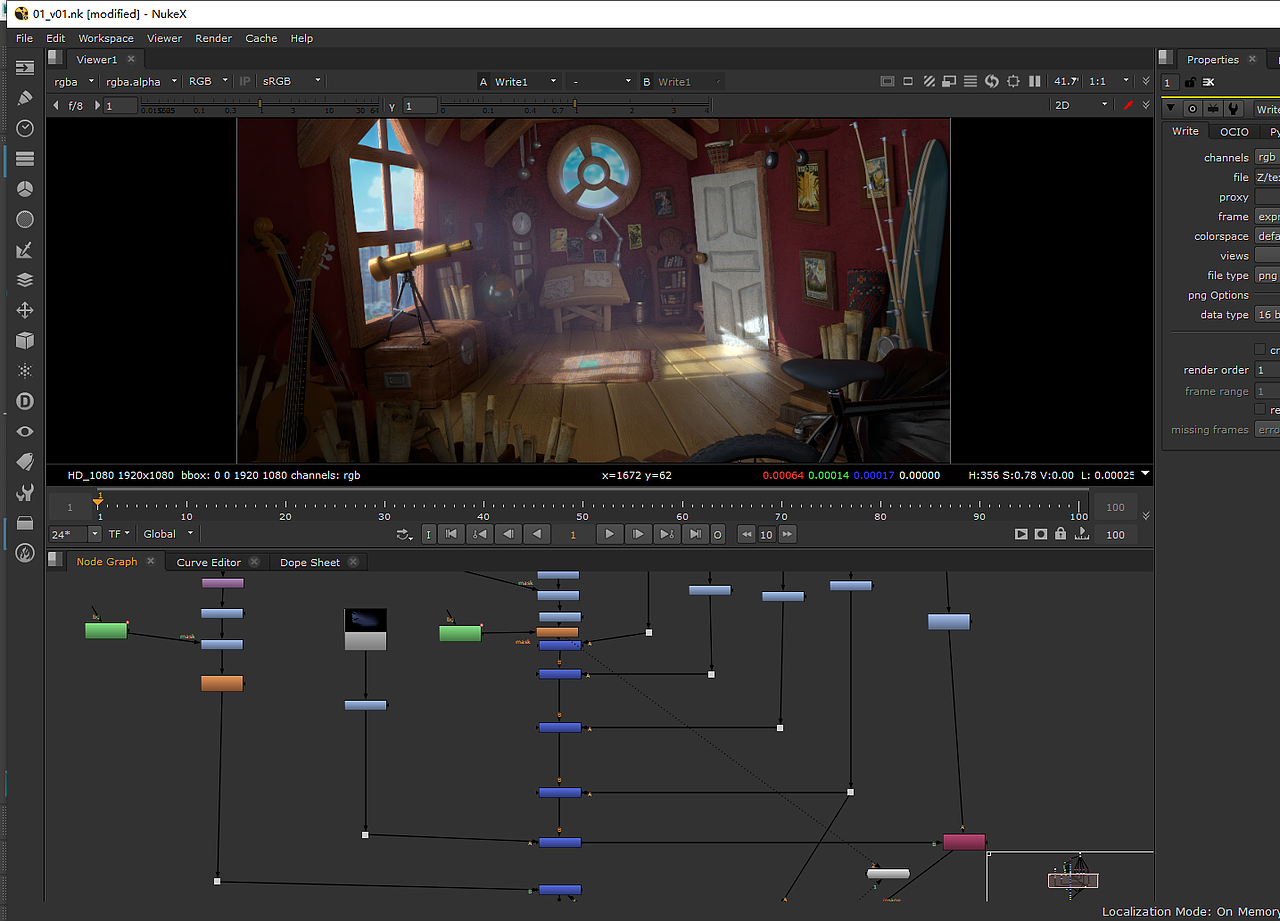The image size is (1280, 921).
Task: Click the OCIO tab in Write properties
Action: tap(1234, 131)
